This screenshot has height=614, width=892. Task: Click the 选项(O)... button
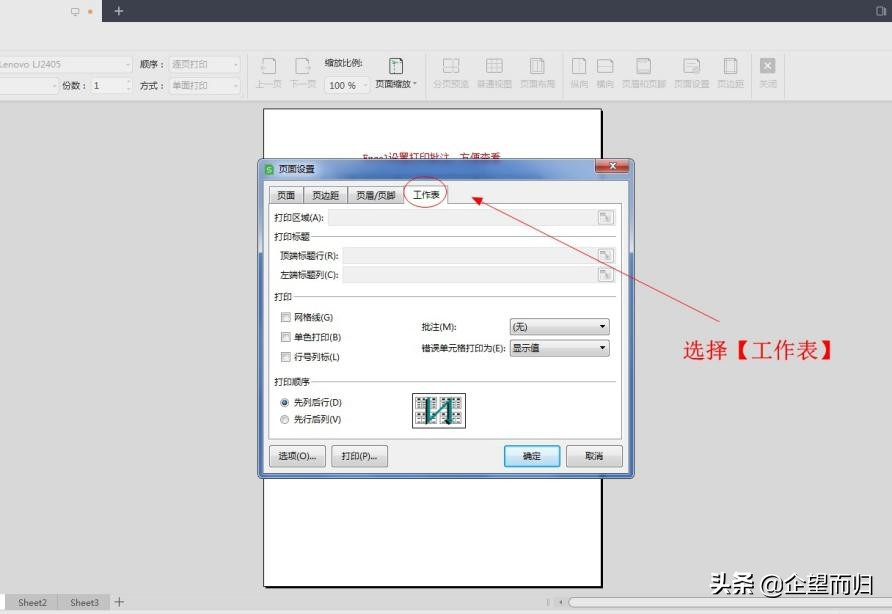click(x=296, y=456)
